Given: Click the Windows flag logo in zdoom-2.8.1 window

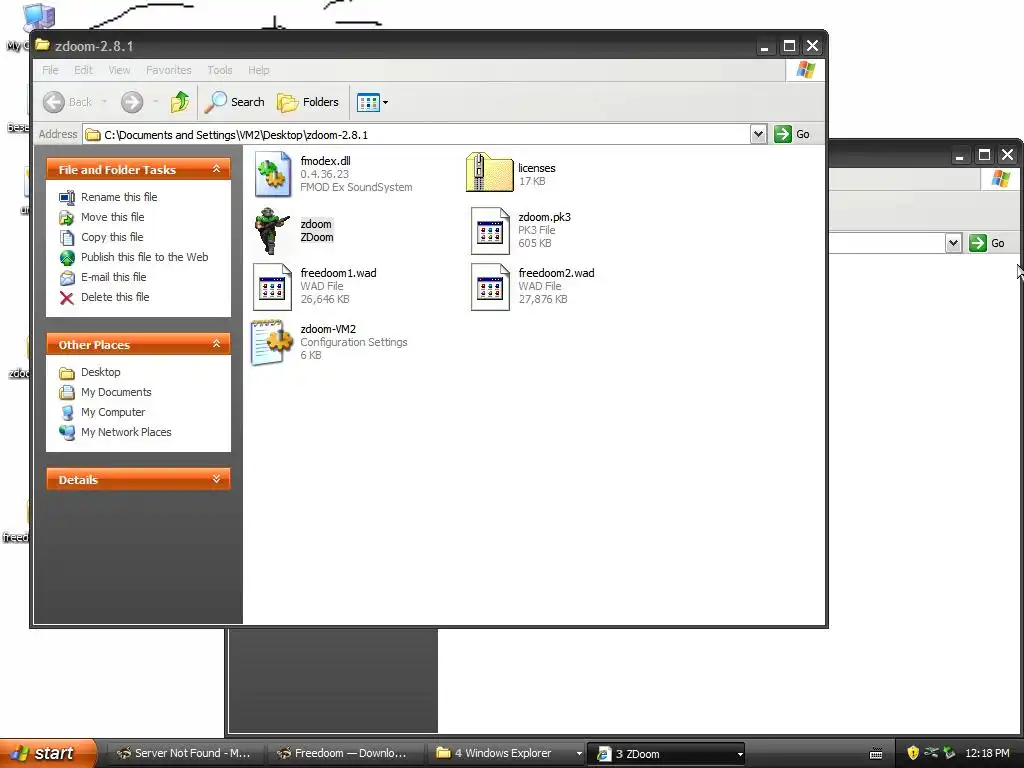Looking at the screenshot, I should click(805, 70).
